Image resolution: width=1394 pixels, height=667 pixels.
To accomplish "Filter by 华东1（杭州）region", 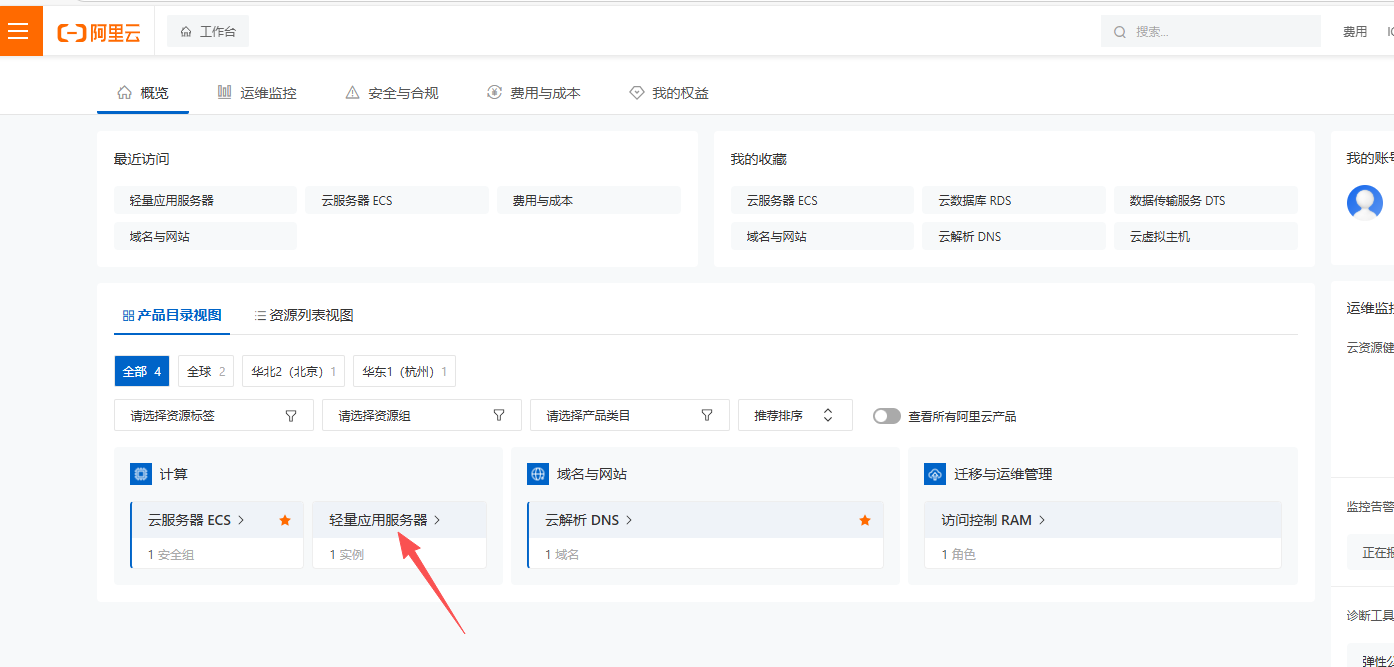I will 405,372.
